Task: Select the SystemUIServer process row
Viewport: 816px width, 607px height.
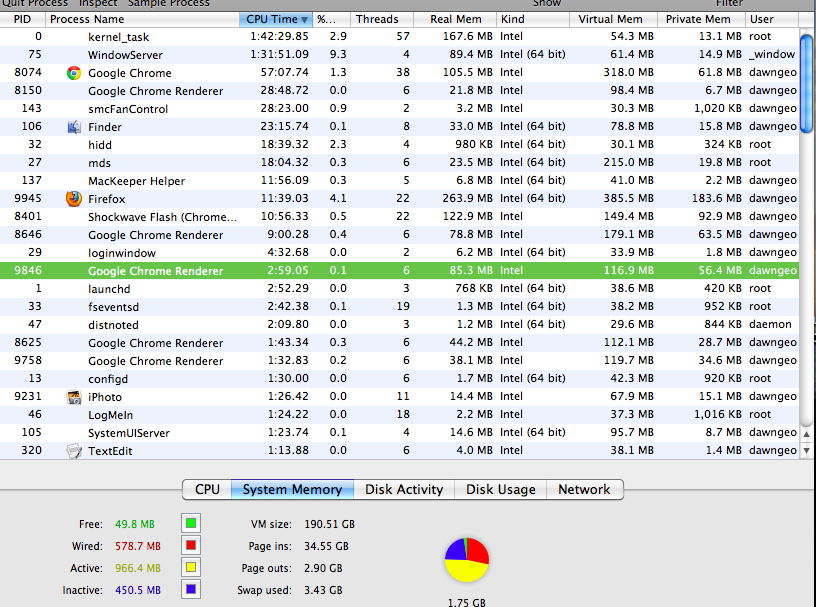Action: (x=399, y=433)
